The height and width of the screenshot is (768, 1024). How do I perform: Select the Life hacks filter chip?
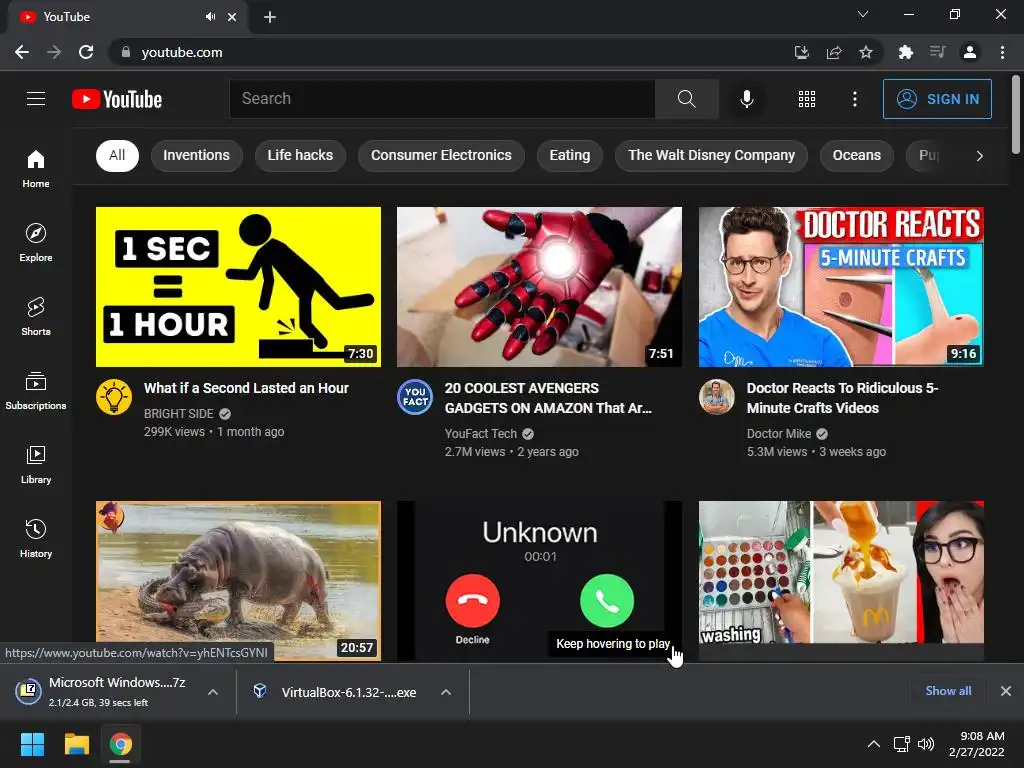point(300,155)
